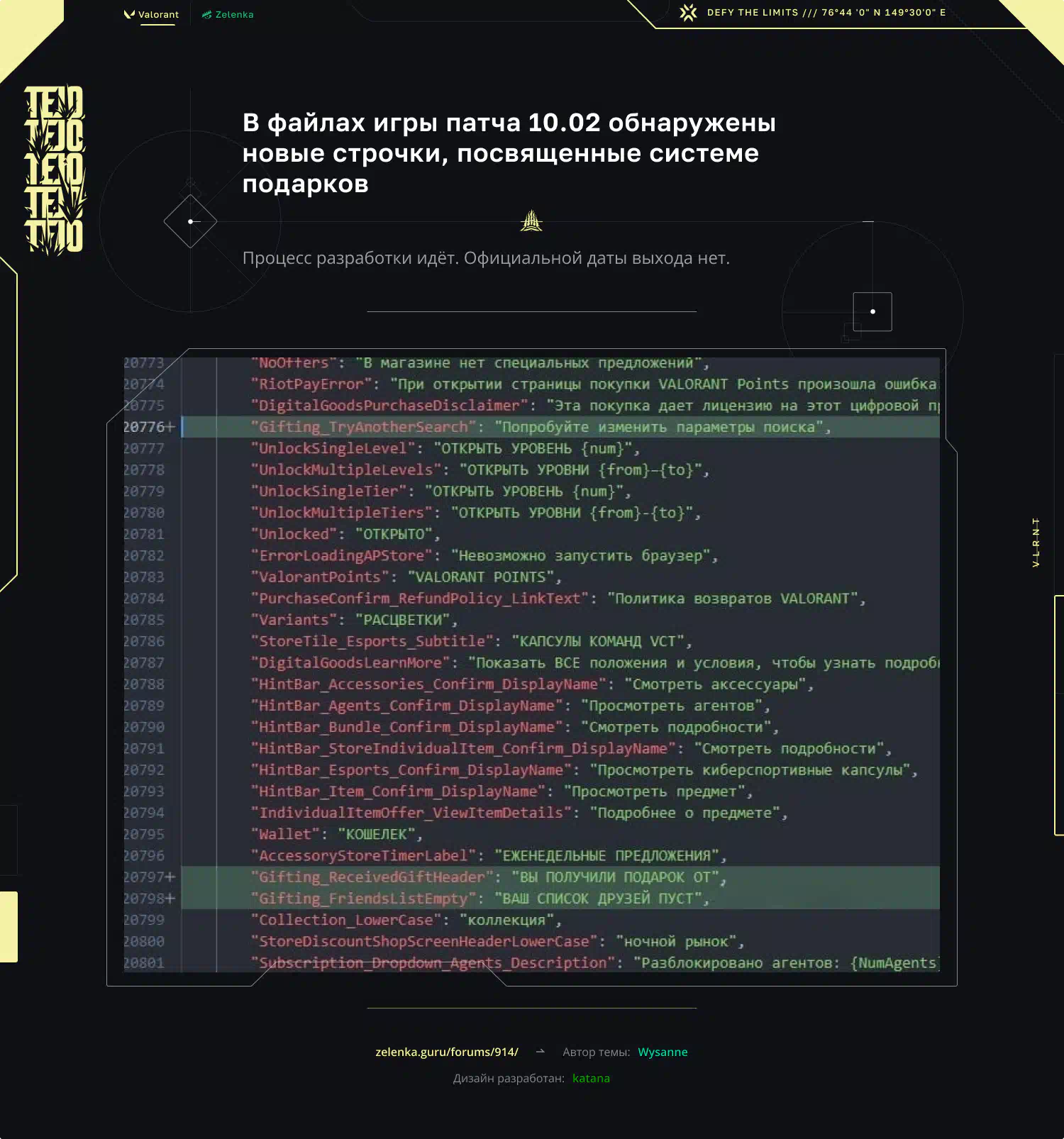
Task: Click the 'Variants' line
Action: [354, 620]
